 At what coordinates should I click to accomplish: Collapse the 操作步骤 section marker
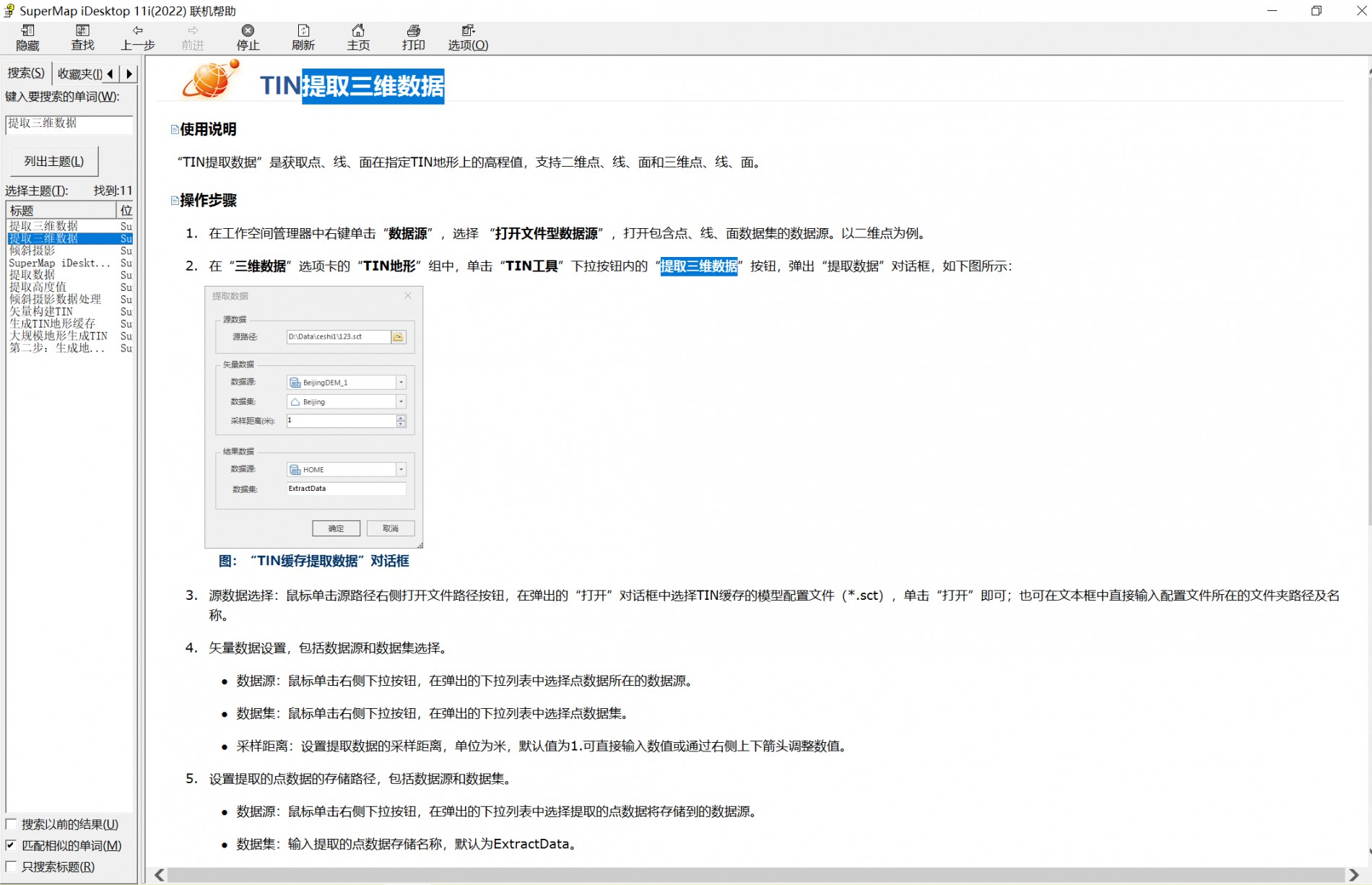(175, 201)
